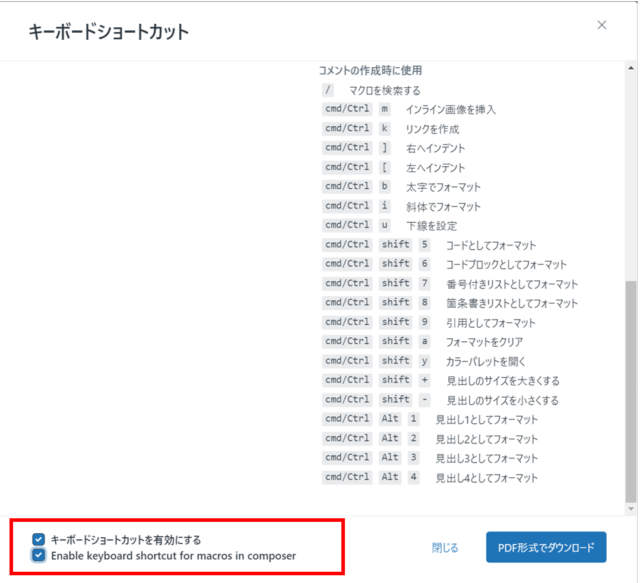
Task: Click the Alt badge in 見出し4 row
Action: [390, 477]
